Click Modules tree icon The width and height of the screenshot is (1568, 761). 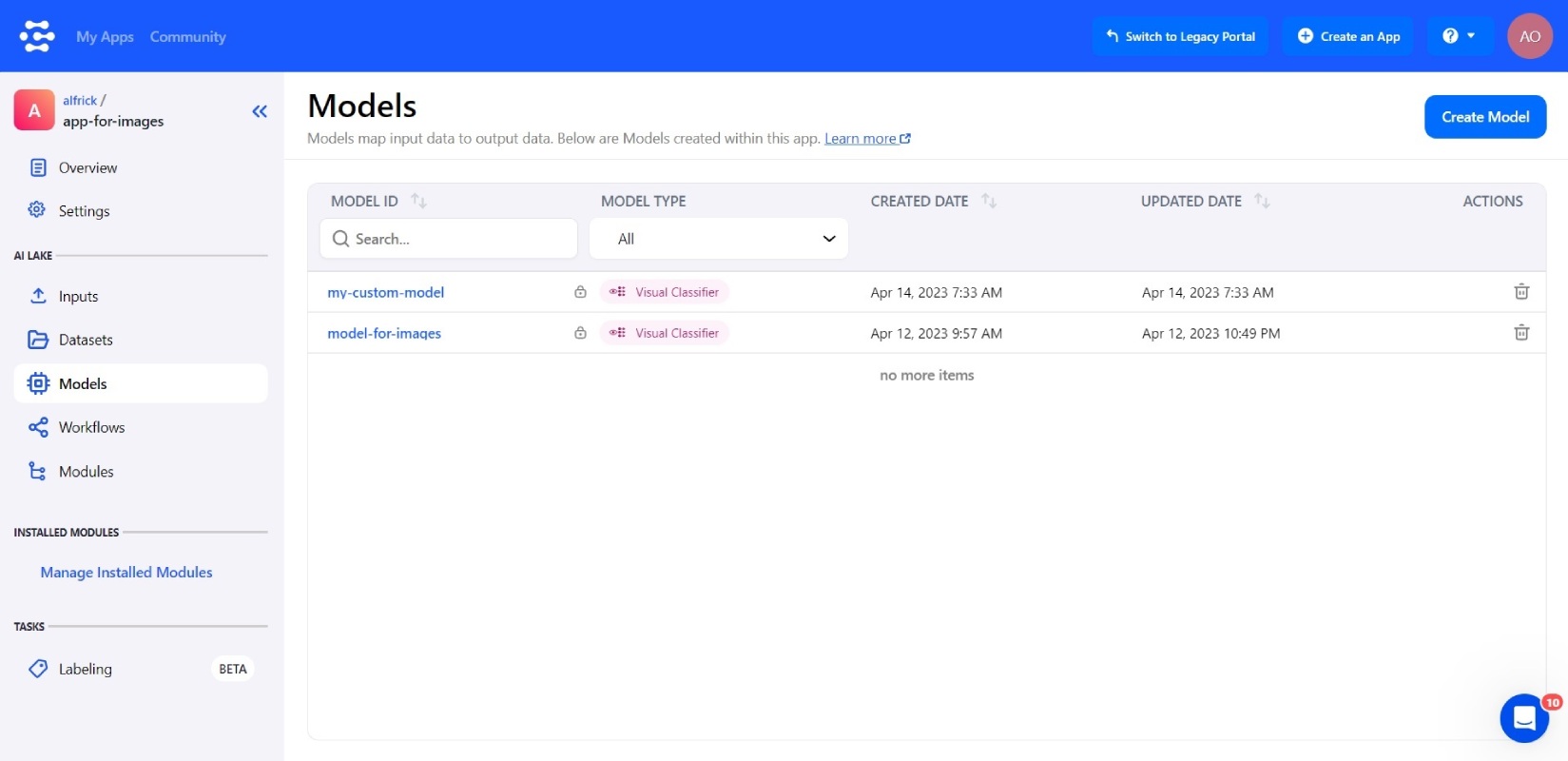pyautogui.click(x=37, y=471)
